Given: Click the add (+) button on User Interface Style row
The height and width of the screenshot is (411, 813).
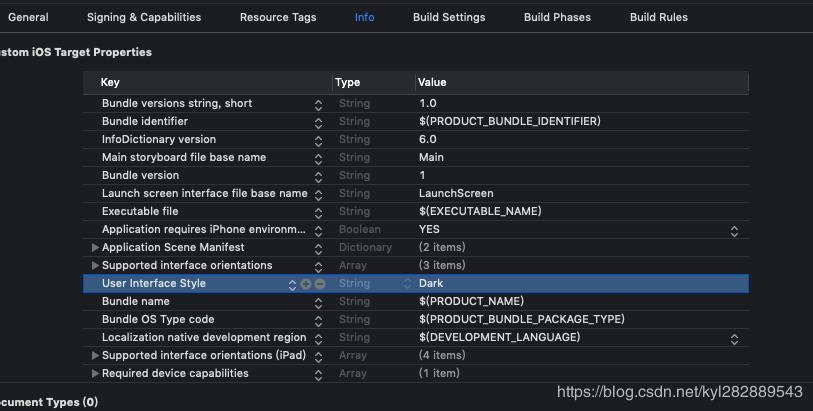Looking at the screenshot, I should pos(306,284).
